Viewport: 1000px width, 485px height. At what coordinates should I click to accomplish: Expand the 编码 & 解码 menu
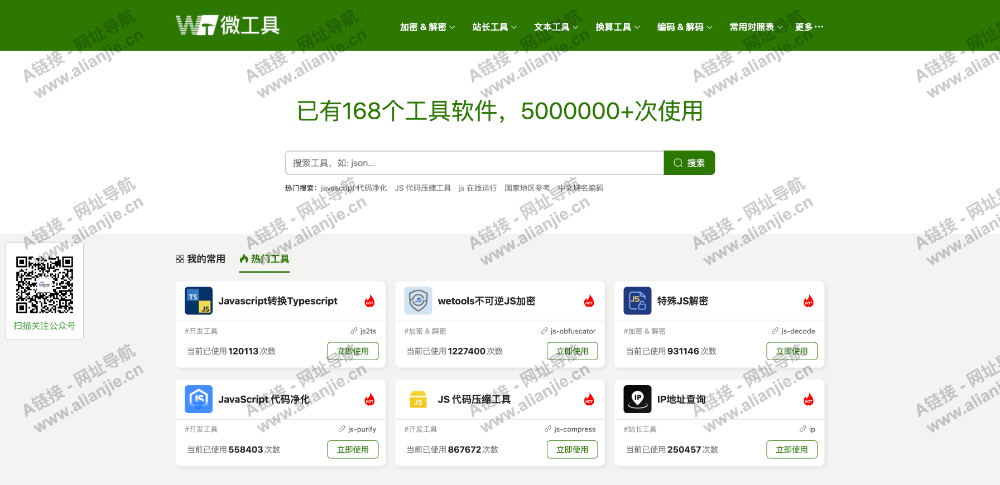coord(685,27)
